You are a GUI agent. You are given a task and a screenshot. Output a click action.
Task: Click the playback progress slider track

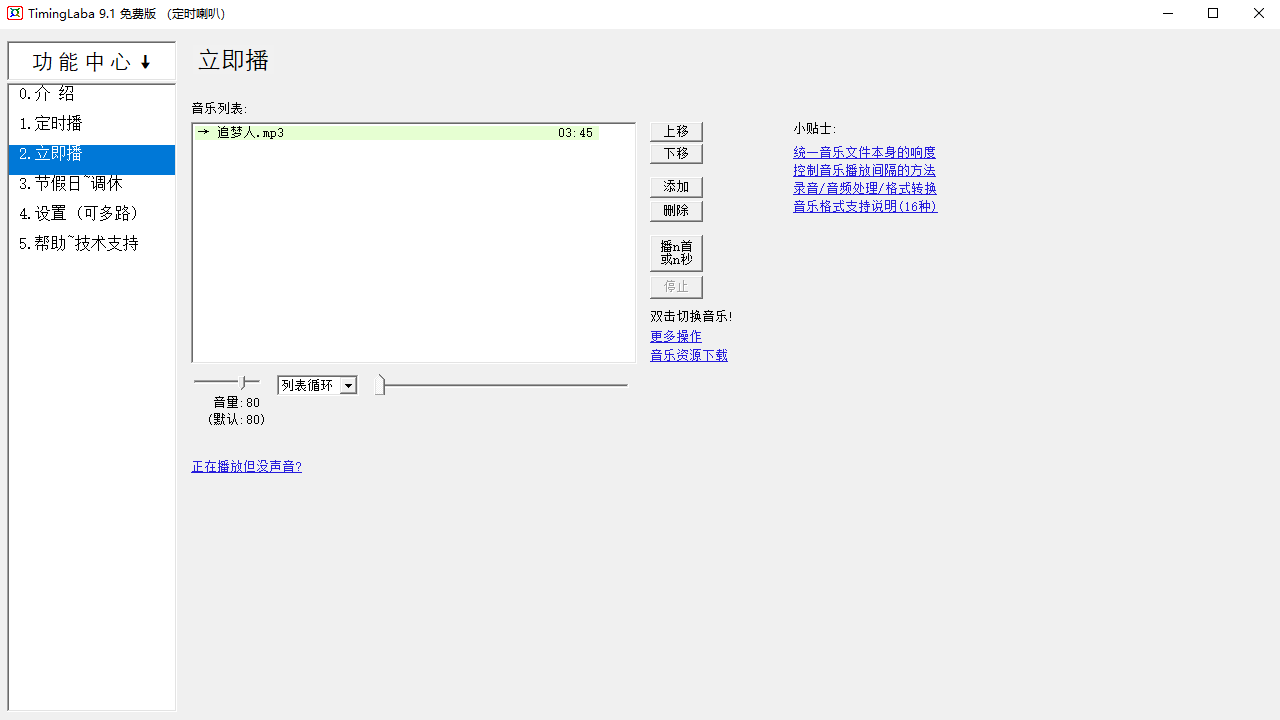click(500, 384)
